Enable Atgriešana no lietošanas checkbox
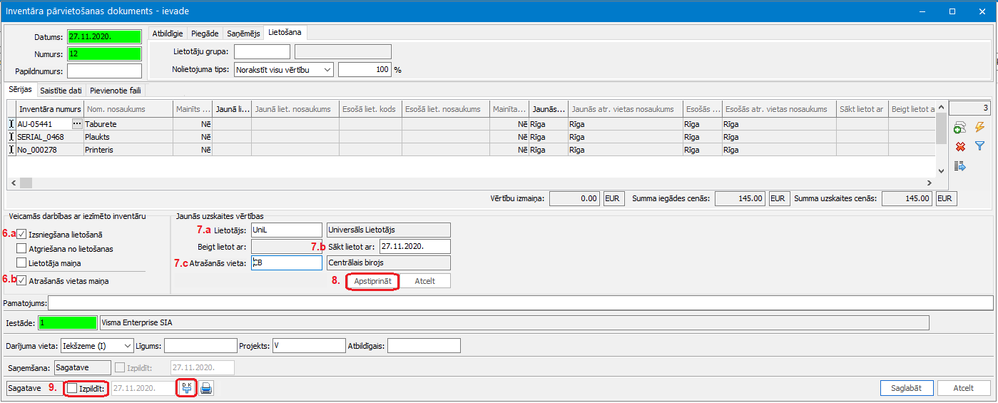Viewport: 998px width, 403px height. pyautogui.click(x=21, y=248)
